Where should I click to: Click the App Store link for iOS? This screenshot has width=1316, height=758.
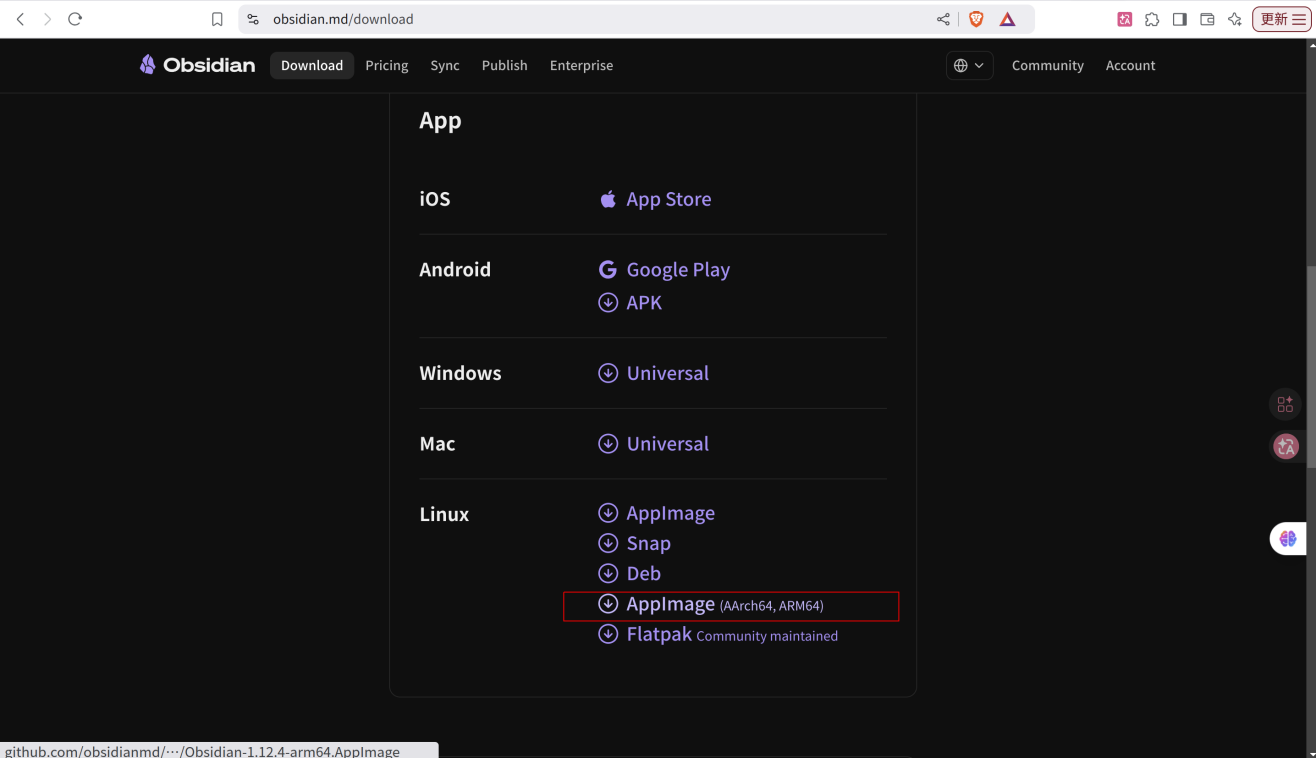coord(669,199)
